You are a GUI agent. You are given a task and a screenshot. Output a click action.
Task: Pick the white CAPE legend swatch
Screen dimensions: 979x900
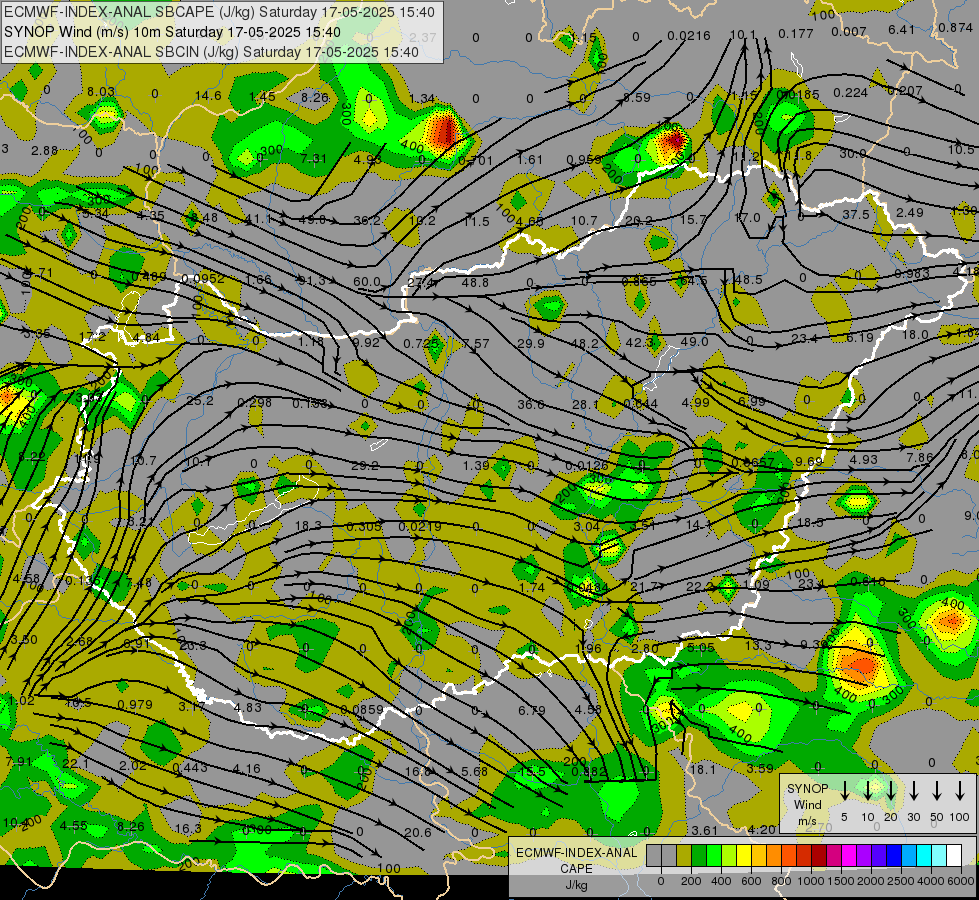(953, 856)
